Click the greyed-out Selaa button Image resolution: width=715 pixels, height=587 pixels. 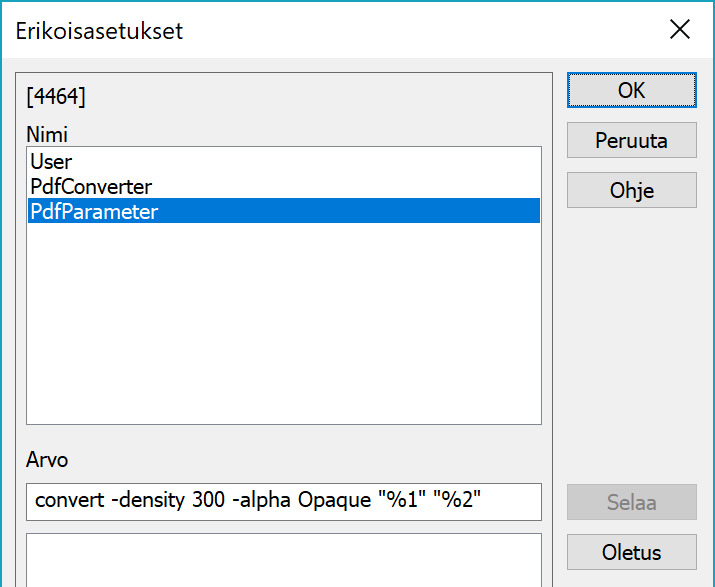631,502
